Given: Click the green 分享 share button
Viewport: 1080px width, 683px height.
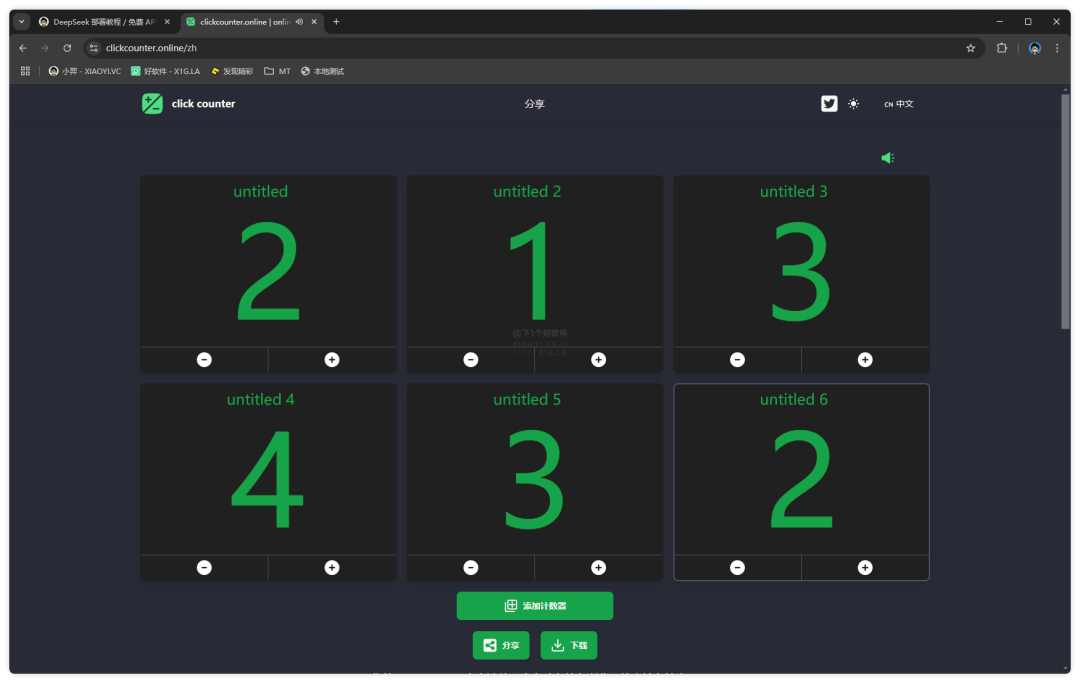Looking at the screenshot, I should pos(501,645).
